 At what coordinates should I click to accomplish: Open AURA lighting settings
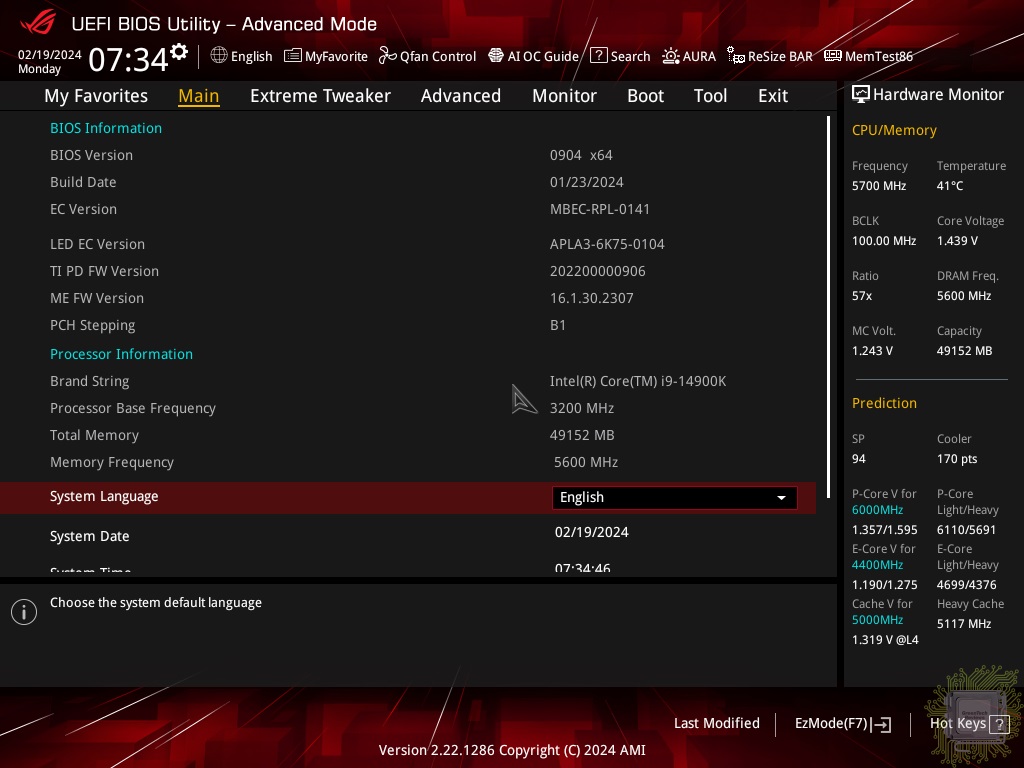[689, 56]
